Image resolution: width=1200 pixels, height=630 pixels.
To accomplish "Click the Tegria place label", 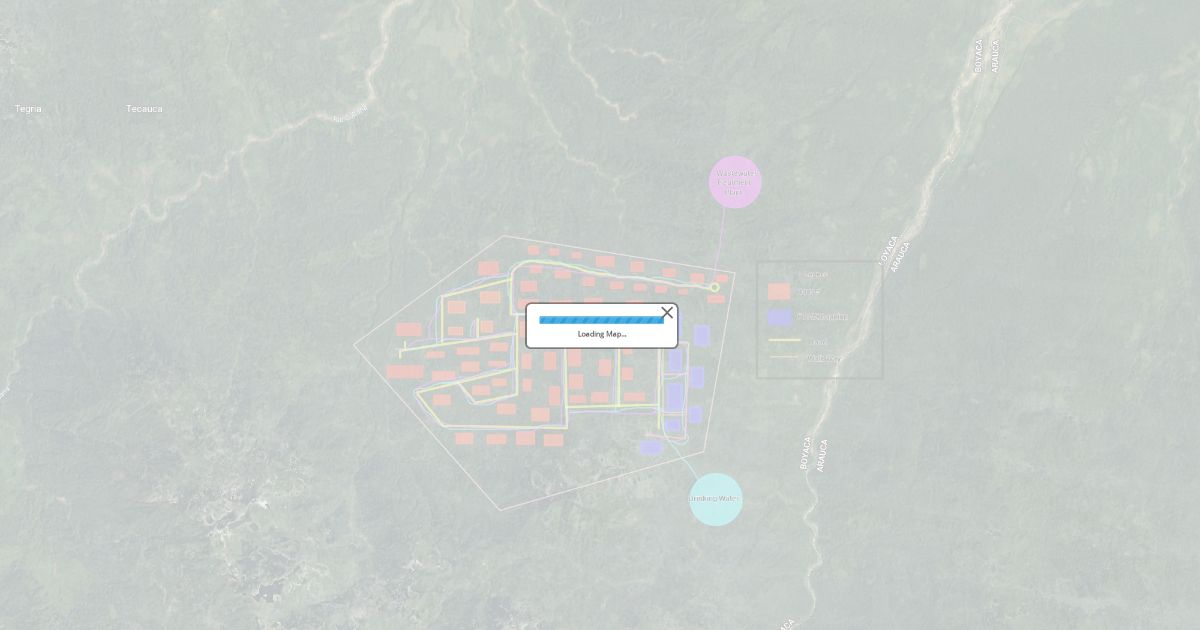I will (28, 108).
